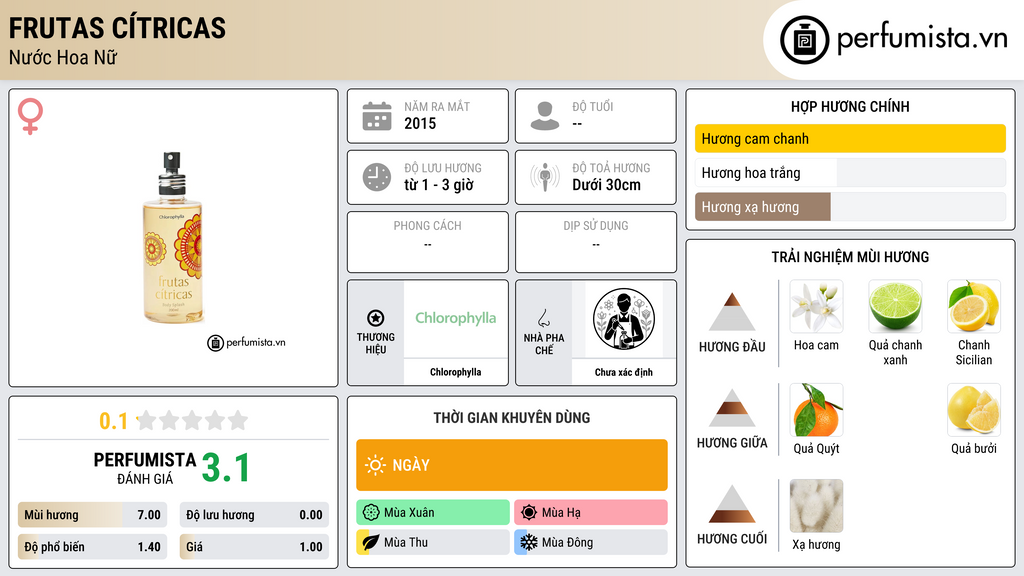
Task: Click the leaf icon next to Mùa Thu
Action: 371,542
